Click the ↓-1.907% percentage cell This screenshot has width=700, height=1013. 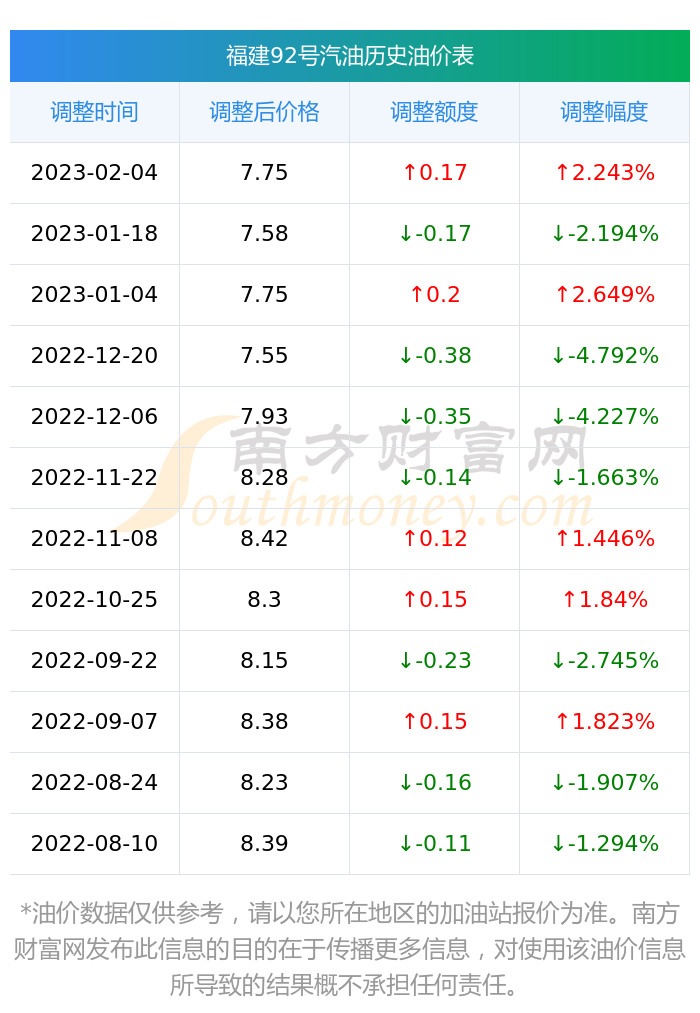(x=604, y=782)
